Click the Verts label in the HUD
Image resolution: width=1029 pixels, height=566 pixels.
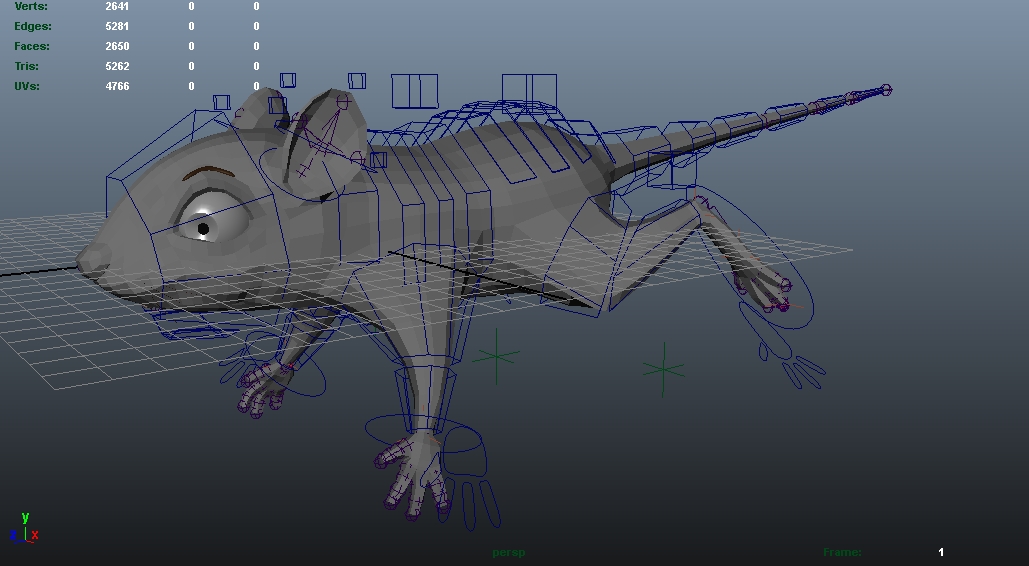coord(31,6)
